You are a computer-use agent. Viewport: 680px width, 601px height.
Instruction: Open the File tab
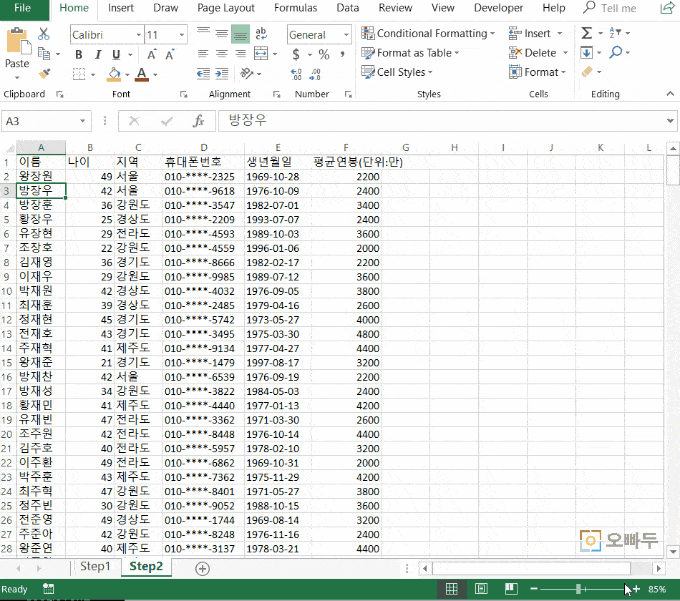pyautogui.click(x=23, y=8)
